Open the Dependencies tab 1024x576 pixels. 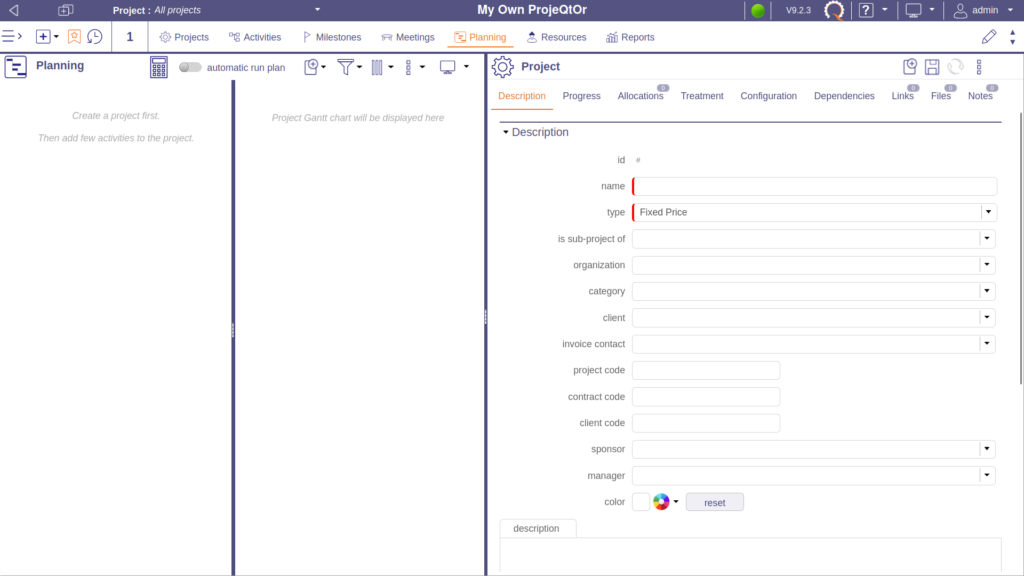pyautogui.click(x=844, y=96)
